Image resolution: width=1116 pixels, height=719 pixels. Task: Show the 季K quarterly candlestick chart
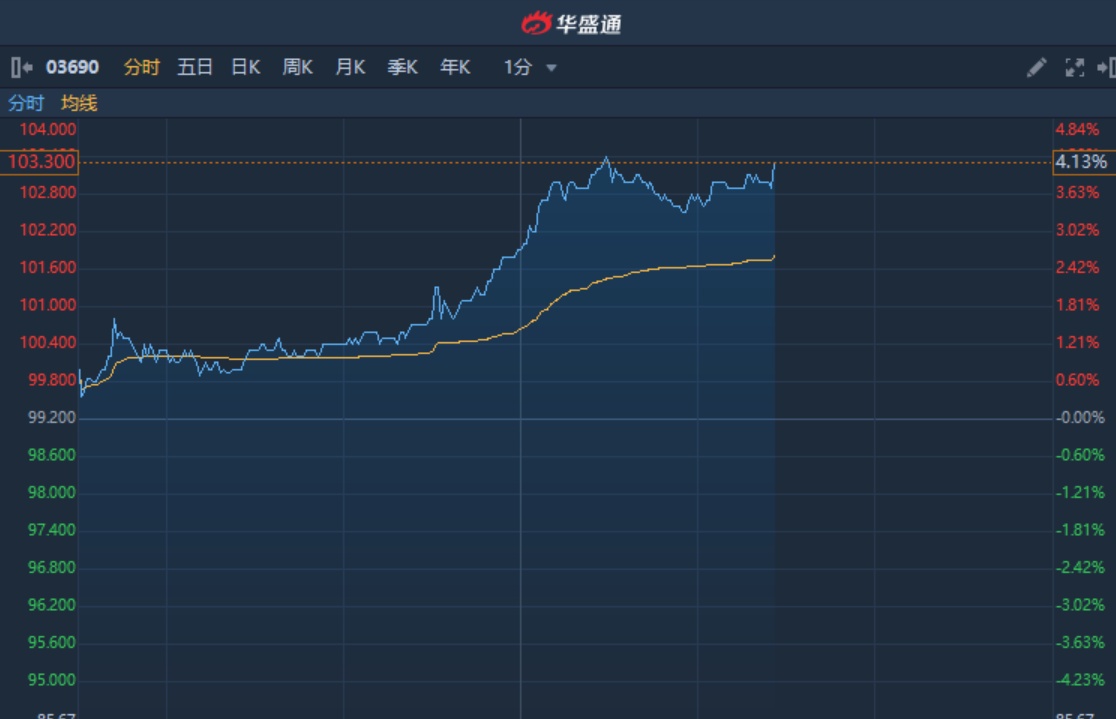402,67
